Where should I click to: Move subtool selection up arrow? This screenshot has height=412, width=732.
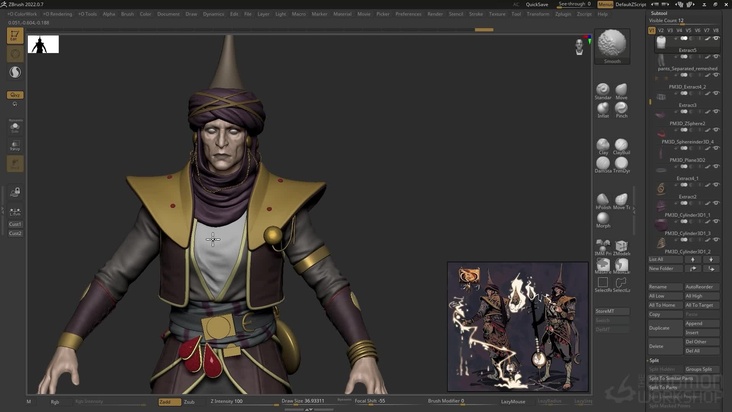[693, 259]
